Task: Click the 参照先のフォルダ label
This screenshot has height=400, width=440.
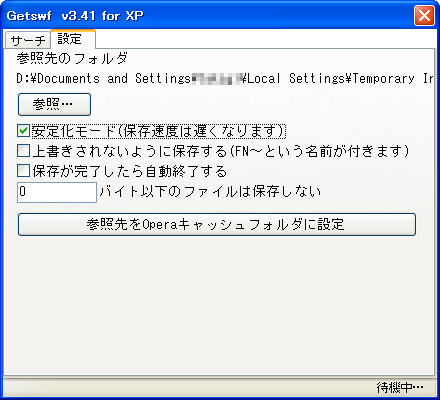Action: click(x=72, y=59)
